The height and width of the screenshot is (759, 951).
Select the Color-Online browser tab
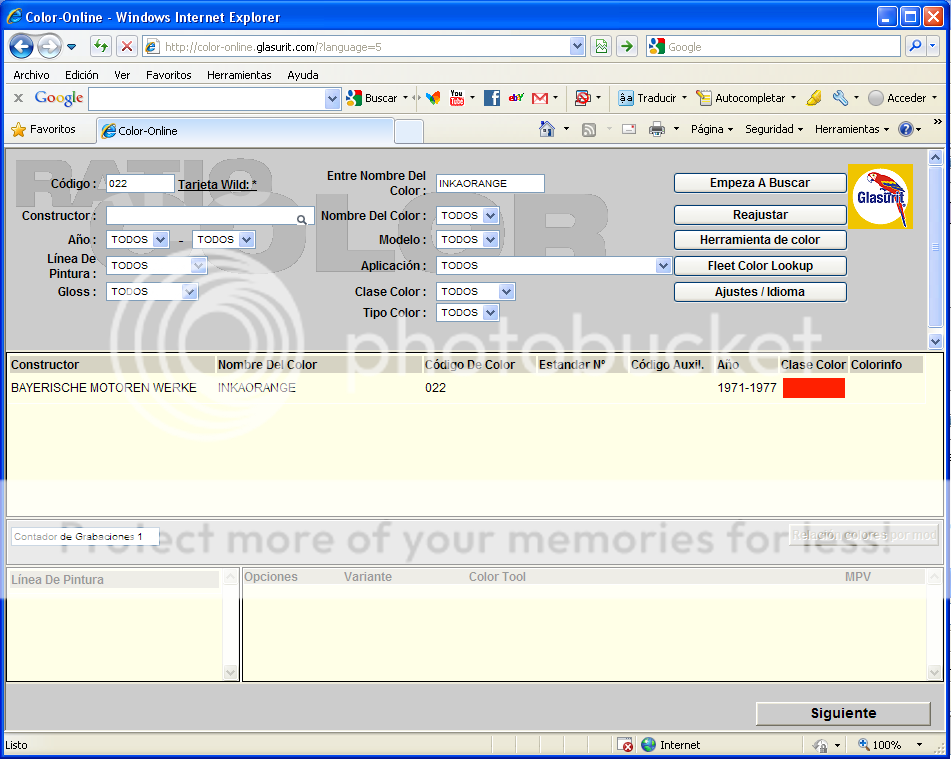coord(245,131)
